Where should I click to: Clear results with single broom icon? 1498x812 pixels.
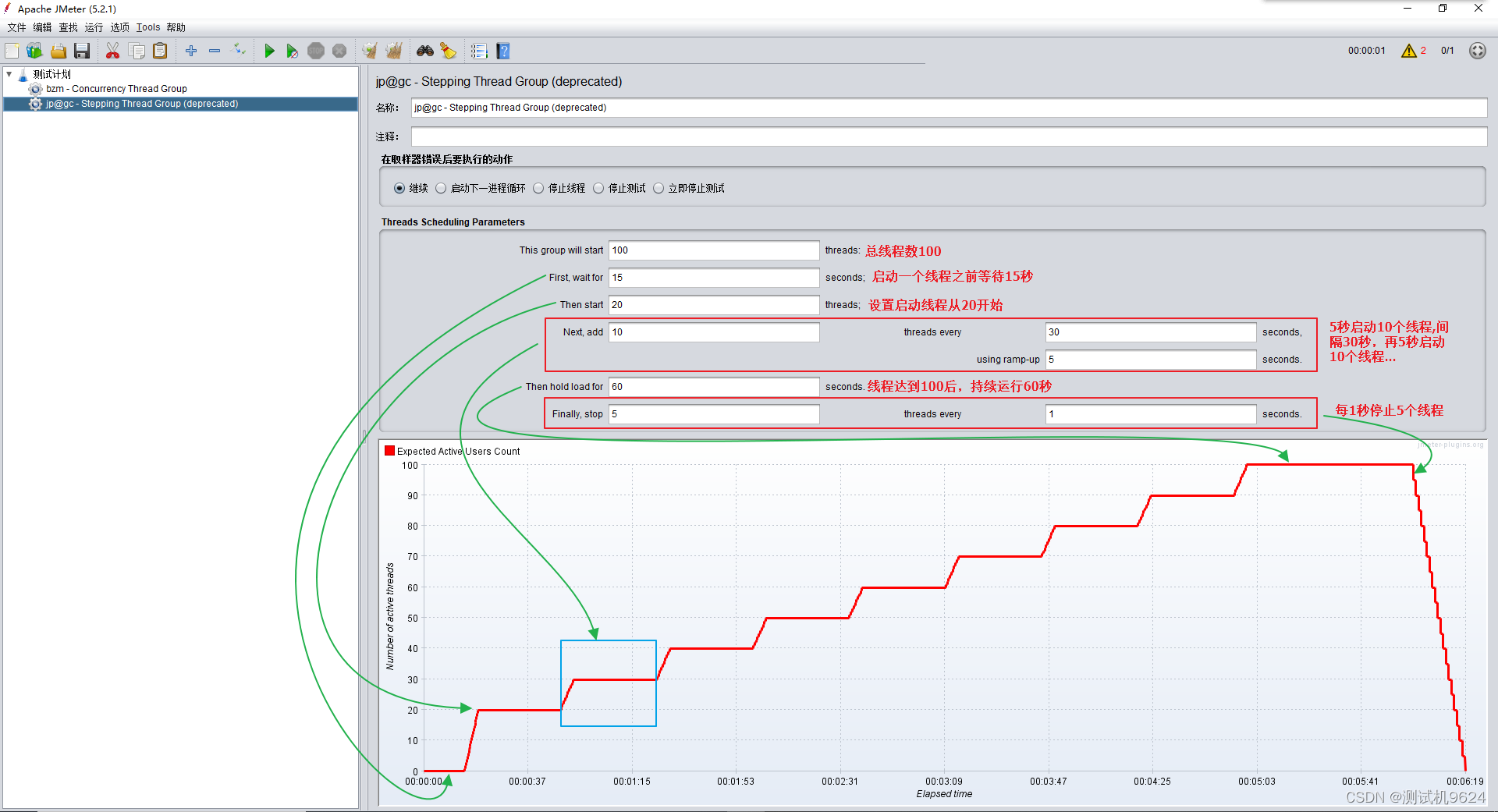(370, 51)
